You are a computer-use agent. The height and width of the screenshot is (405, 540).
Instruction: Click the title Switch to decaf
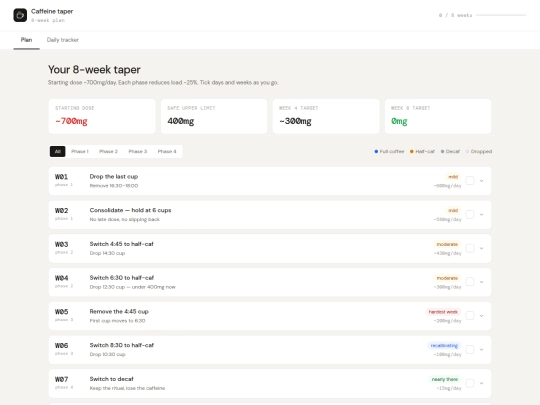click(x=111, y=379)
